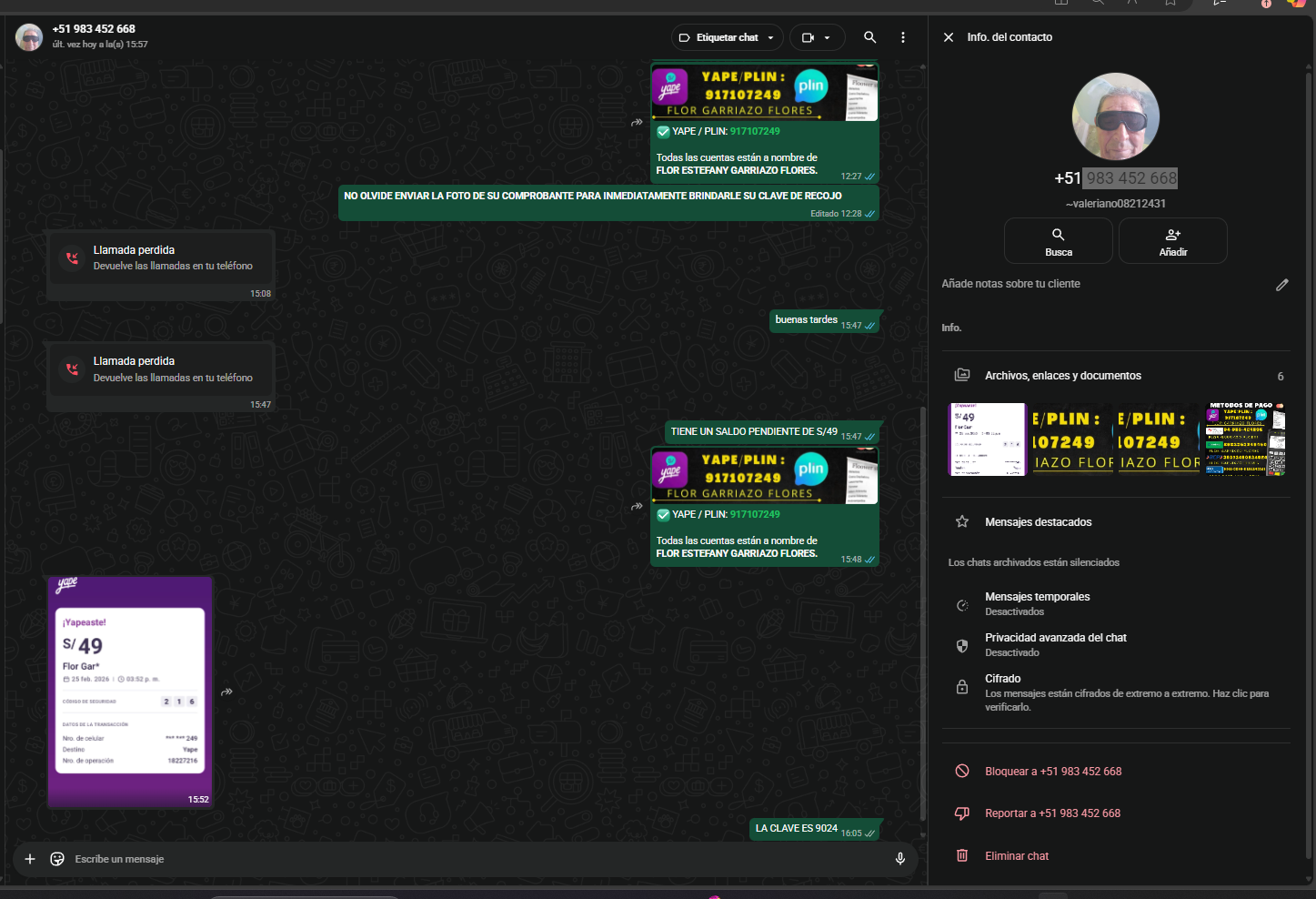1316x899 pixels.
Task: Open the three-dot chat options menu
Action: point(902,37)
